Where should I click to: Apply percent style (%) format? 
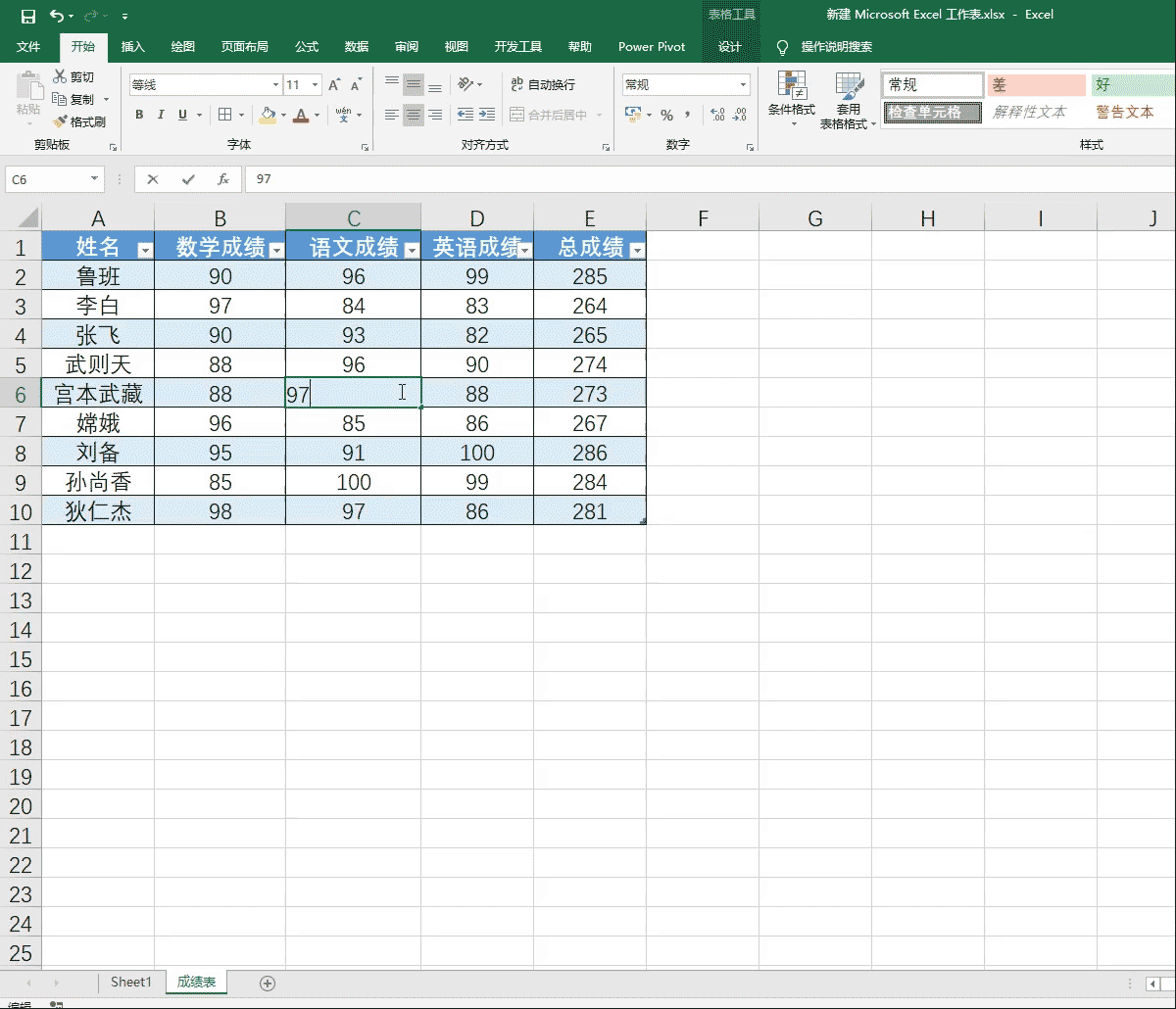[666, 115]
